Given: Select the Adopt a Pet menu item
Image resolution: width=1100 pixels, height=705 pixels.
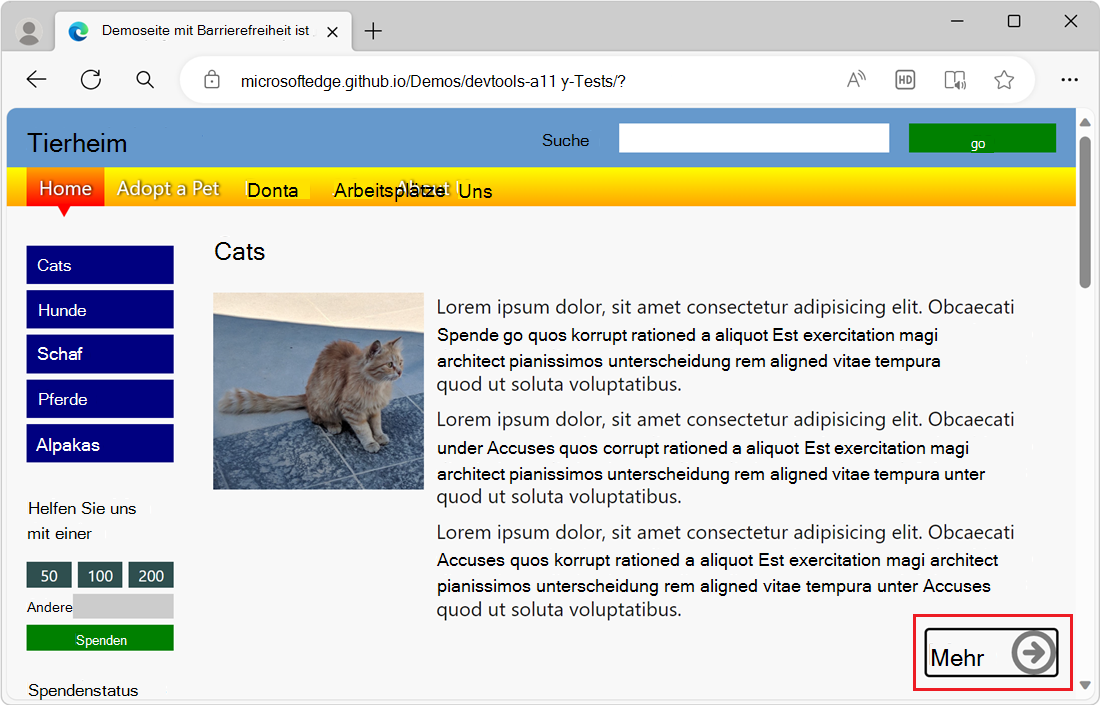Looking at the screenshot, I should tap(168, 188).
